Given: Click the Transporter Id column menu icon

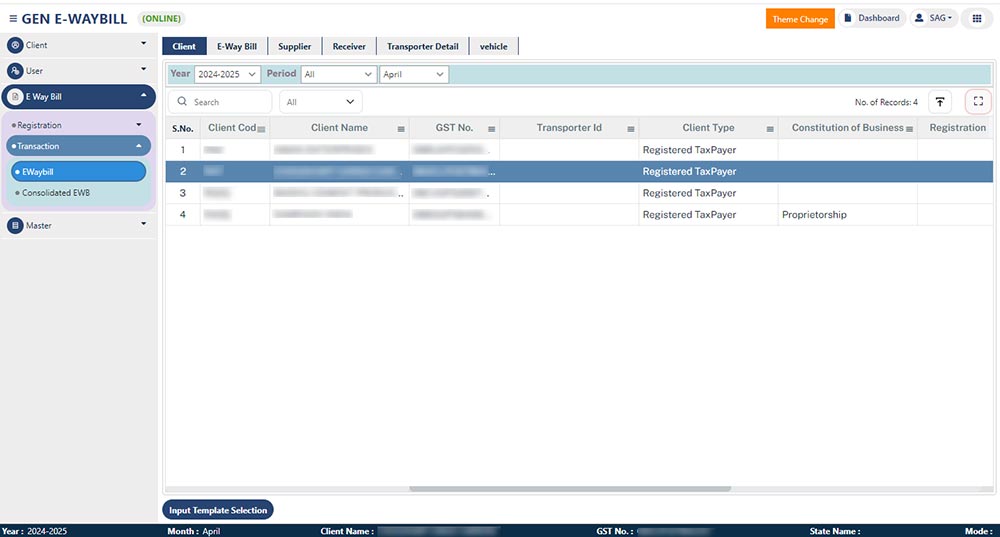Looking at the screenshot, I should 631,129.
